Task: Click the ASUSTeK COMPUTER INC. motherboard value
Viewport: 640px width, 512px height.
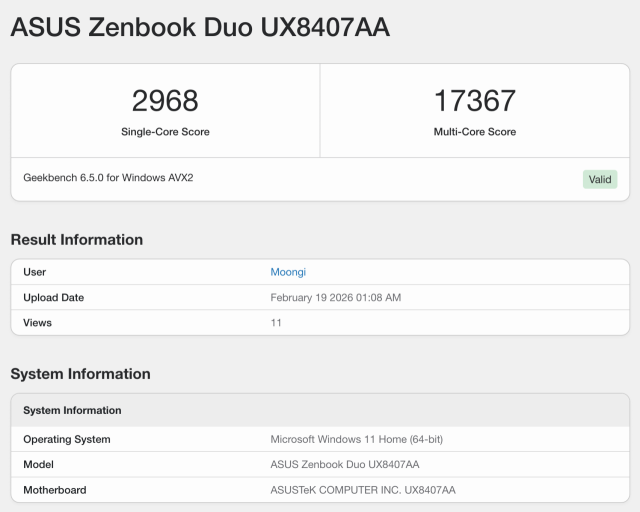Action: pos(363,490)
